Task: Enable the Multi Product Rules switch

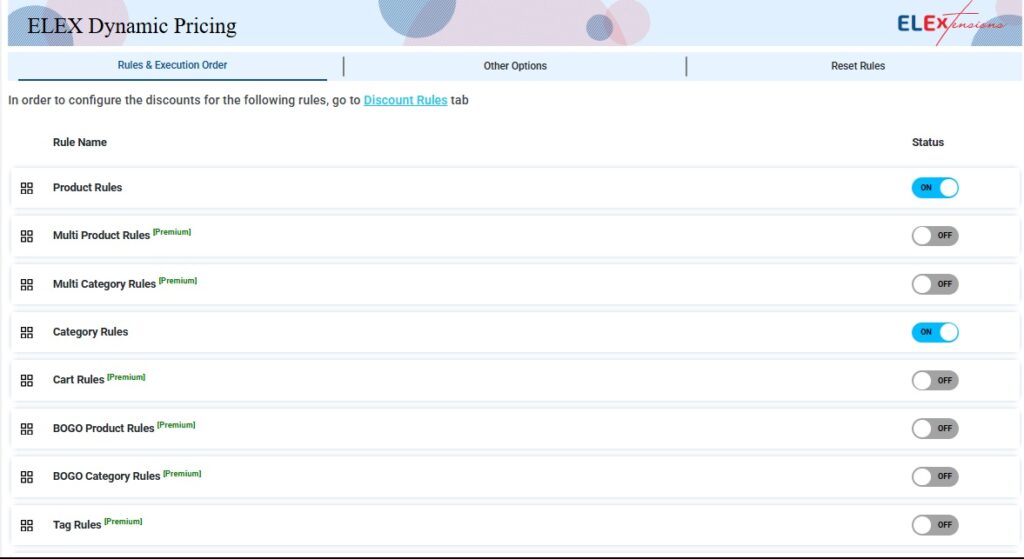Action: pyautogui.click(x=934, y=236)
